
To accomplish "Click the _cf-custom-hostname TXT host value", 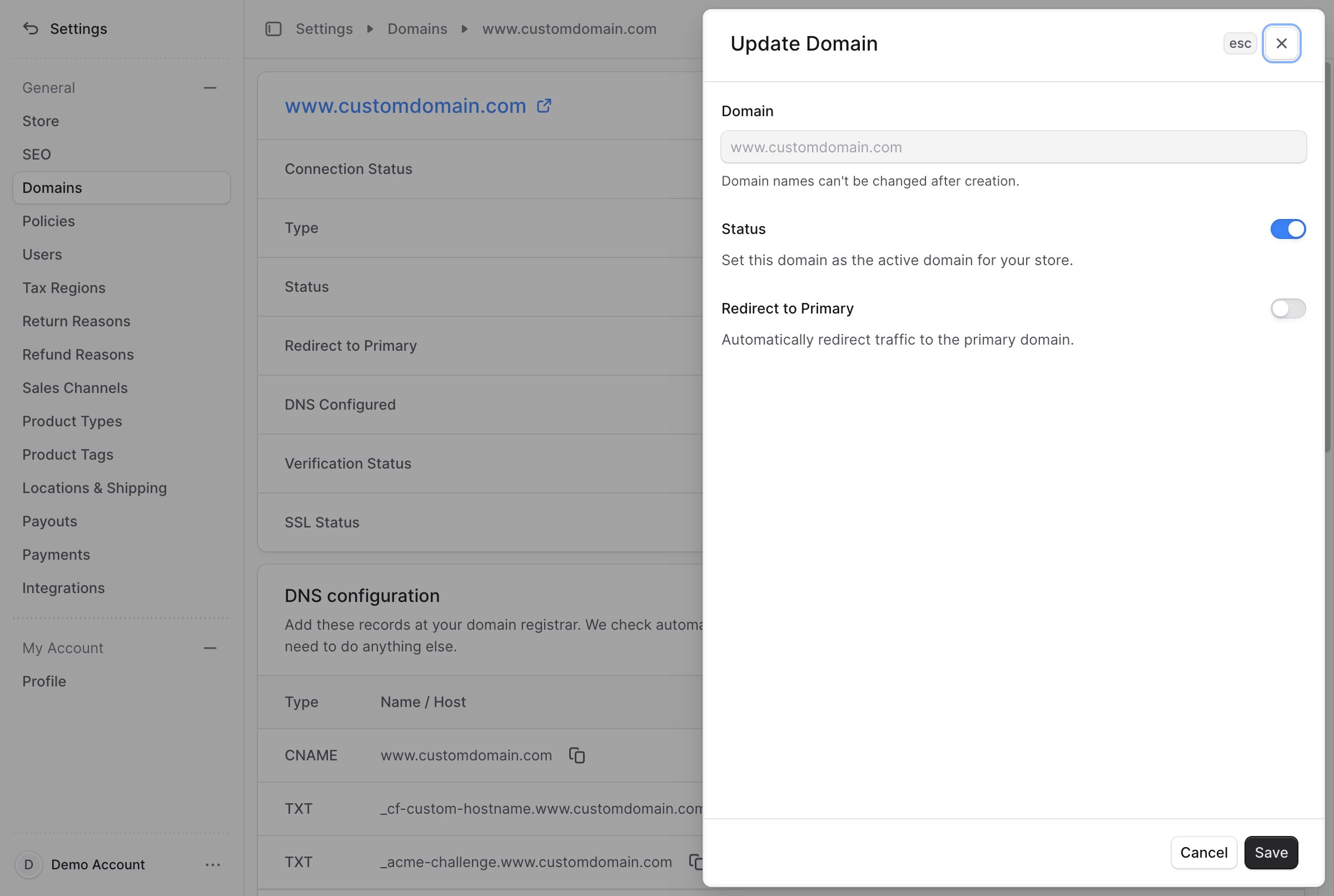I will 541,809.
